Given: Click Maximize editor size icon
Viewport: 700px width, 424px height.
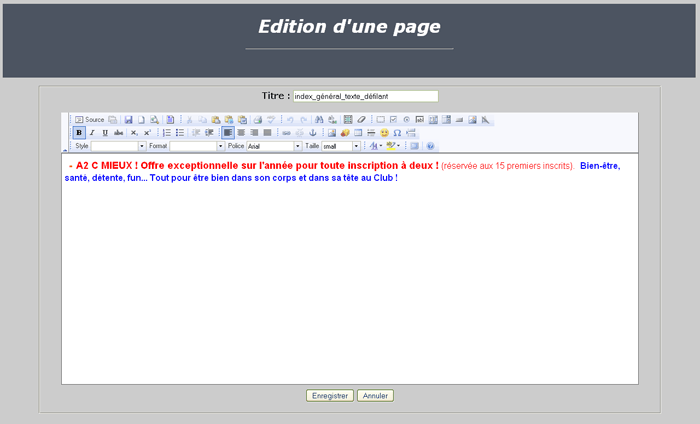Looking at the screenshot, I should [x=414, y=146].
